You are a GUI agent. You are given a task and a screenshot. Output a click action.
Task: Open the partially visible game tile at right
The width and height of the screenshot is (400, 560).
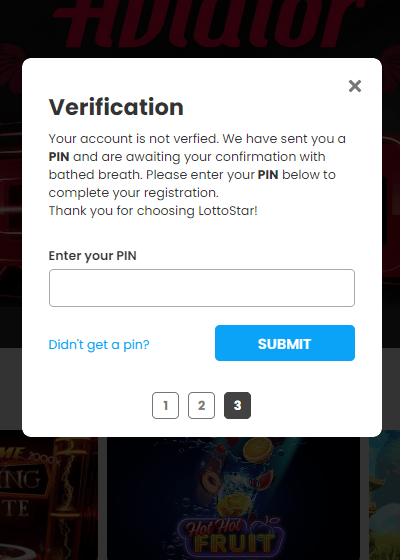384,498
